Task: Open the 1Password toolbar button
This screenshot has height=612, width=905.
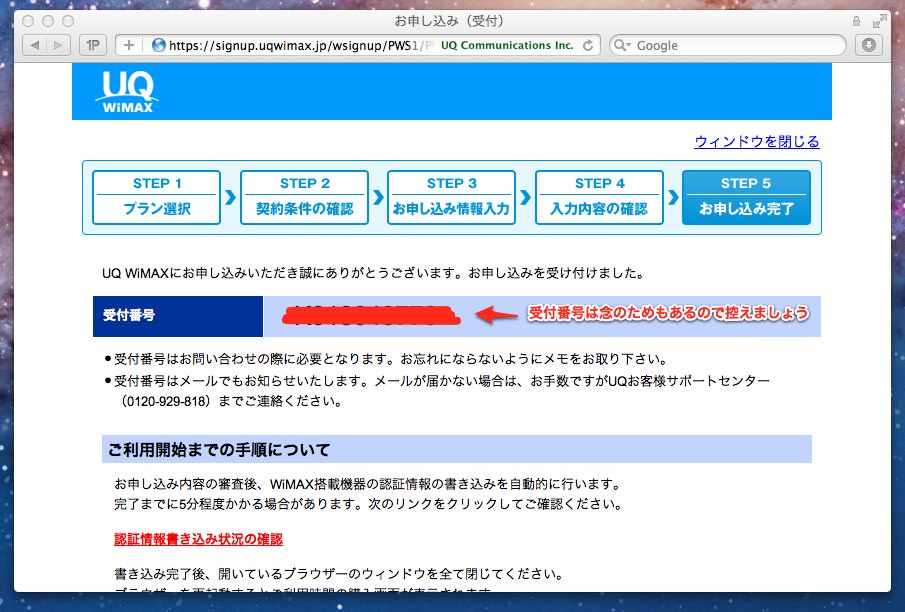Action: (x=93, y=45)
